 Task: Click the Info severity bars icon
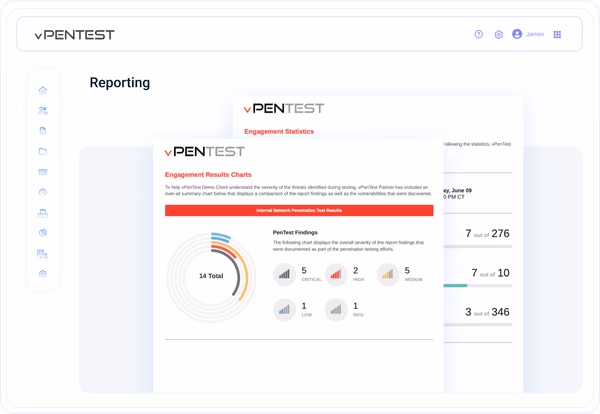click(336, 310)
